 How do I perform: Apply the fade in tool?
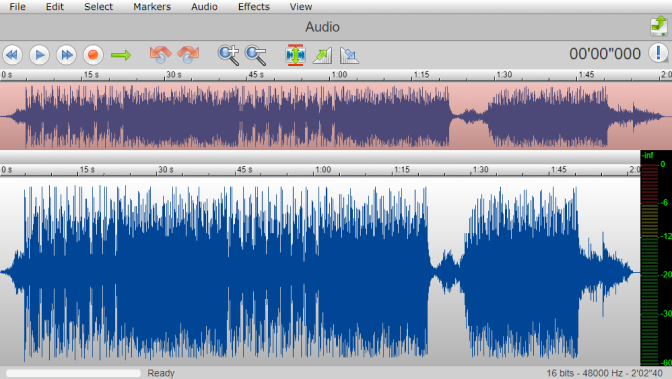322,55
